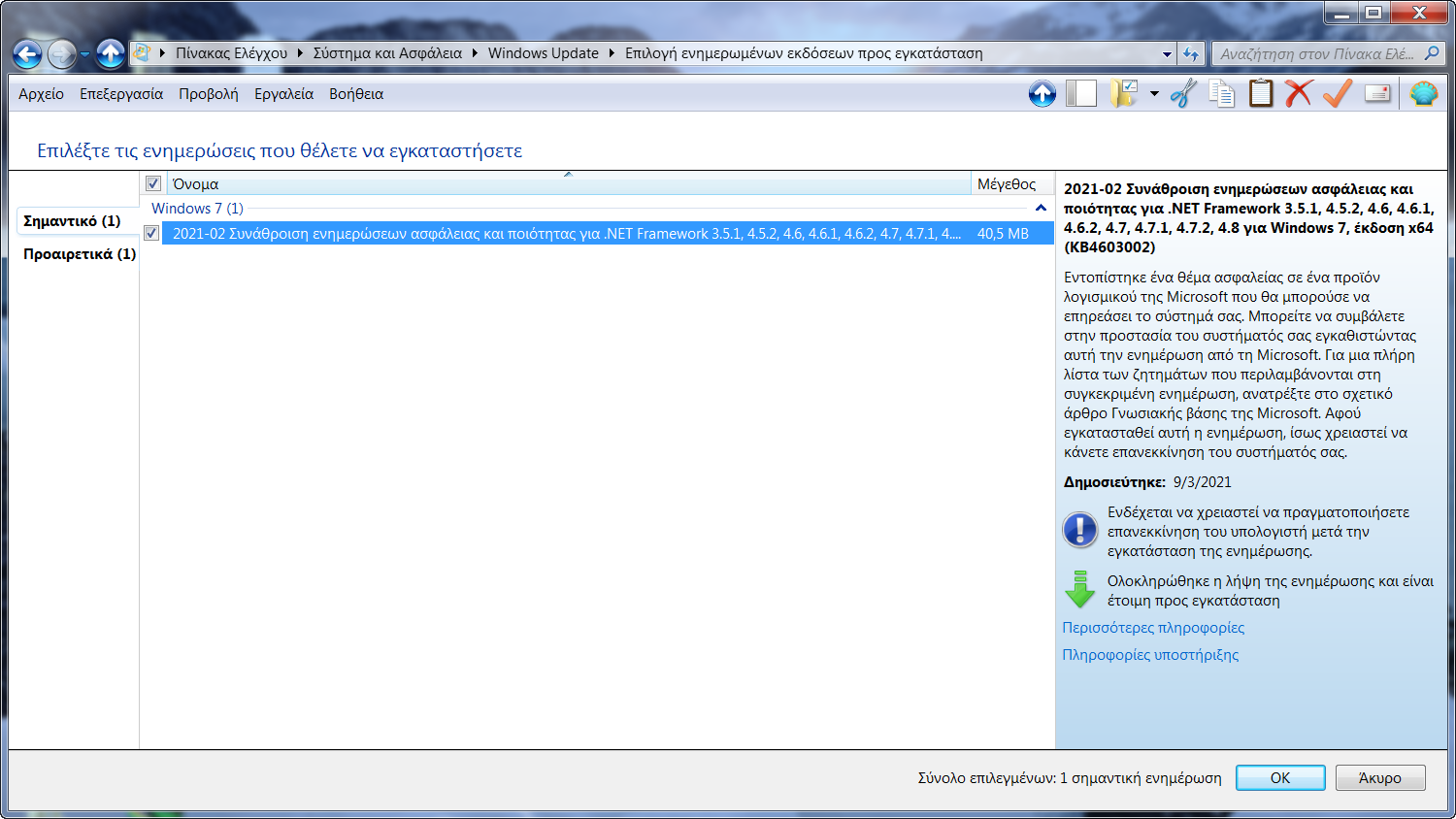Image resolution: width=1456 pixels, height=819 pixels.
Task: Expand the breadcrumb arrow after Πίνακας Ελέγχου
Action: point(300,53)
